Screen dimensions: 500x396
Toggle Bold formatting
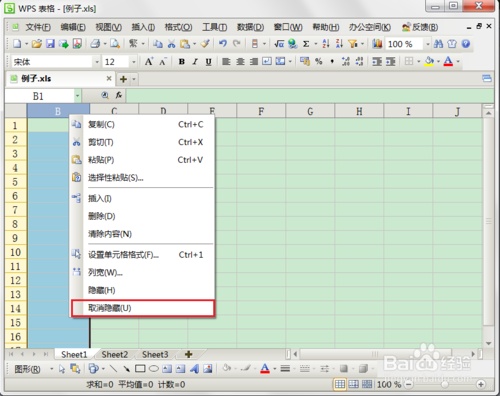coord(182,61)
